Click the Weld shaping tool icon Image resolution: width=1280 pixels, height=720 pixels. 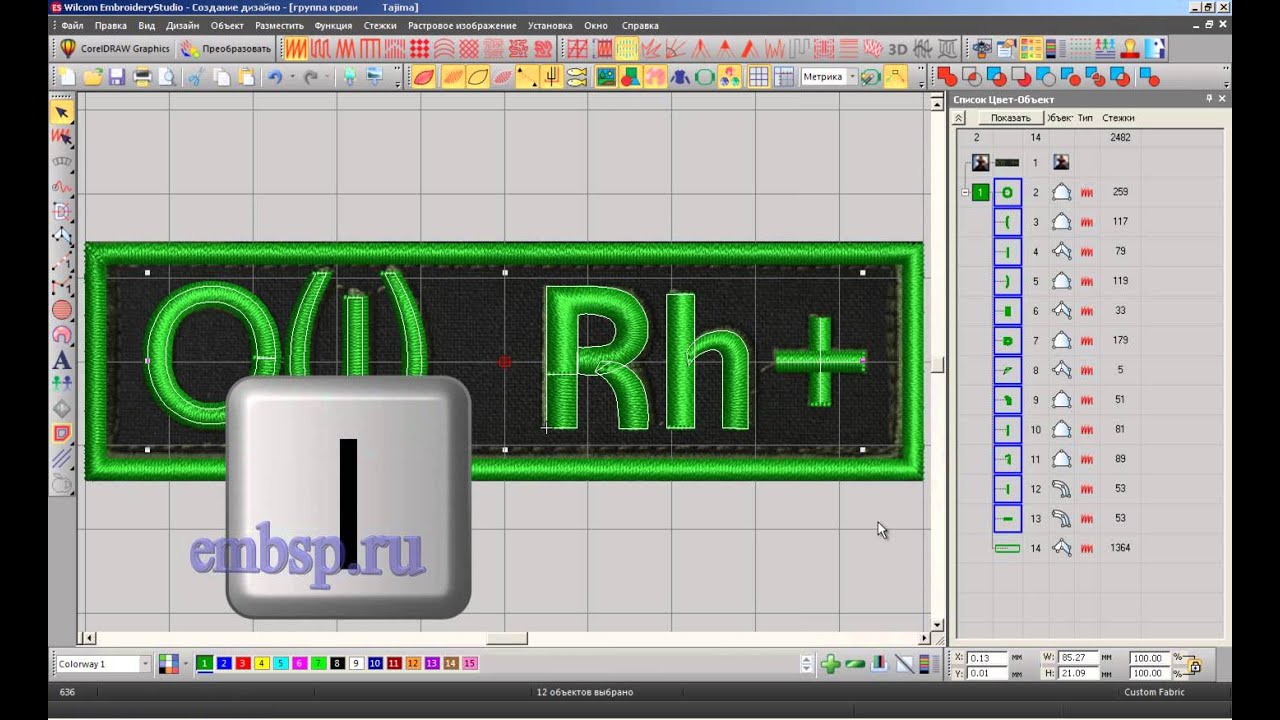946,77
